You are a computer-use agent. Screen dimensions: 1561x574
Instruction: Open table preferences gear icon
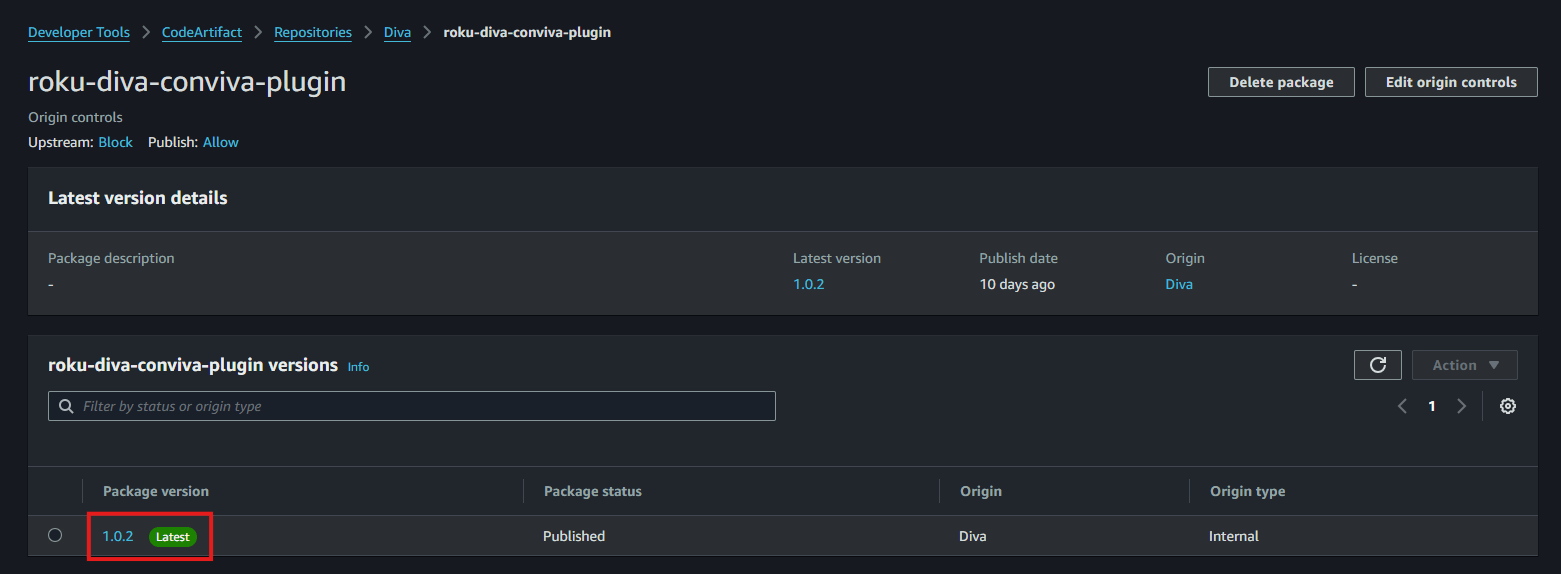click(1508, 406)
